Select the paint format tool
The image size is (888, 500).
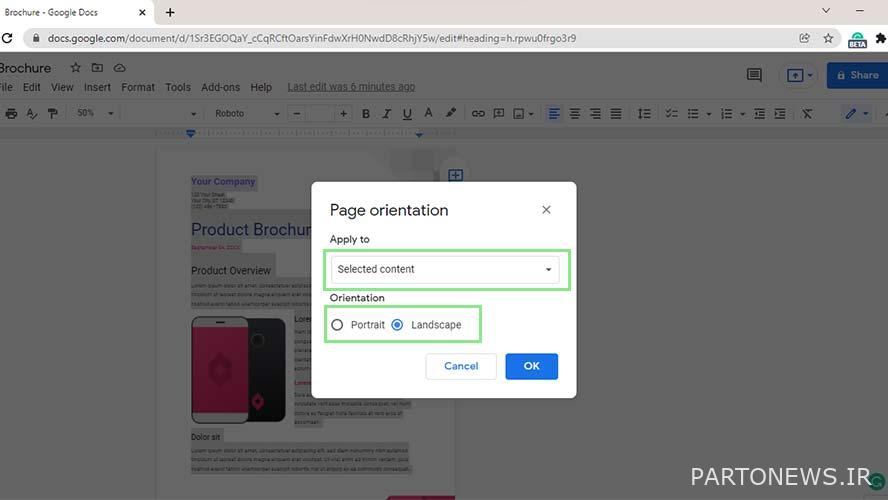tap(53, 114)
